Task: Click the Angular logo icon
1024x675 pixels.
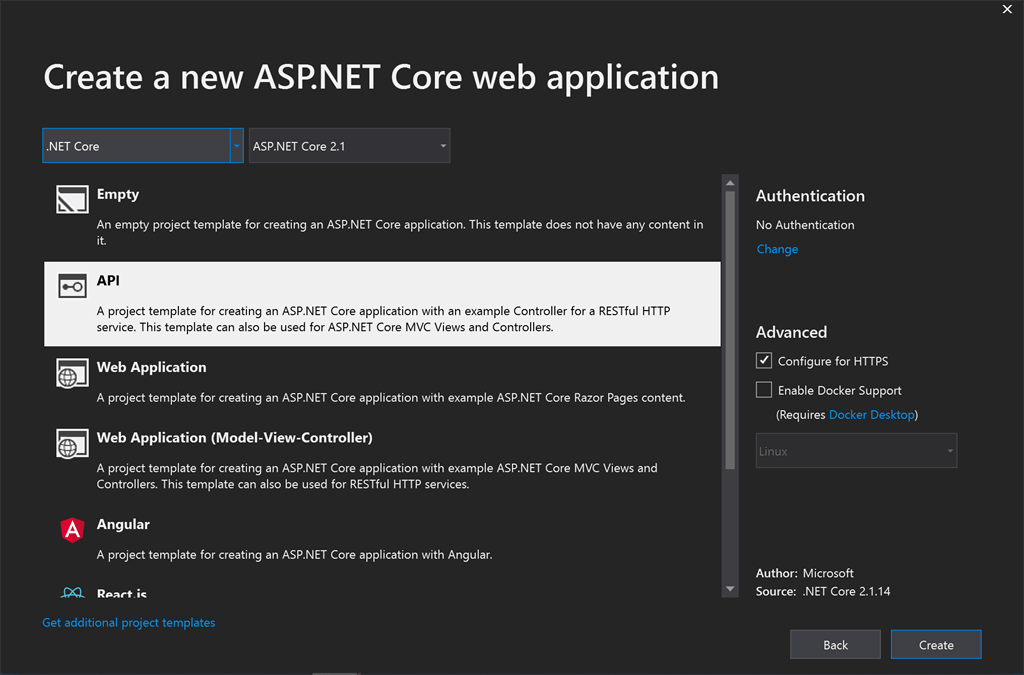Action: coord(72,531)
